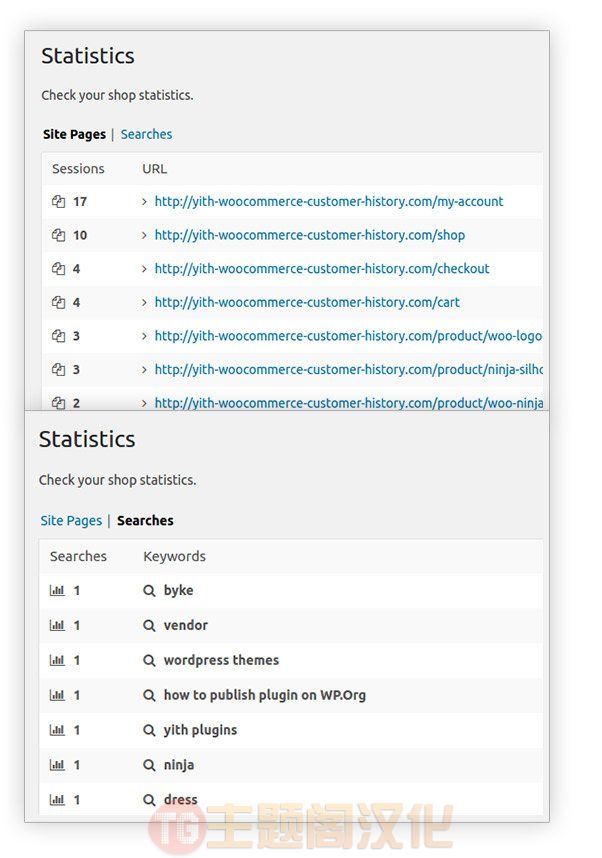Click the keyword "wordpress themes"

[x=221, y=660]
